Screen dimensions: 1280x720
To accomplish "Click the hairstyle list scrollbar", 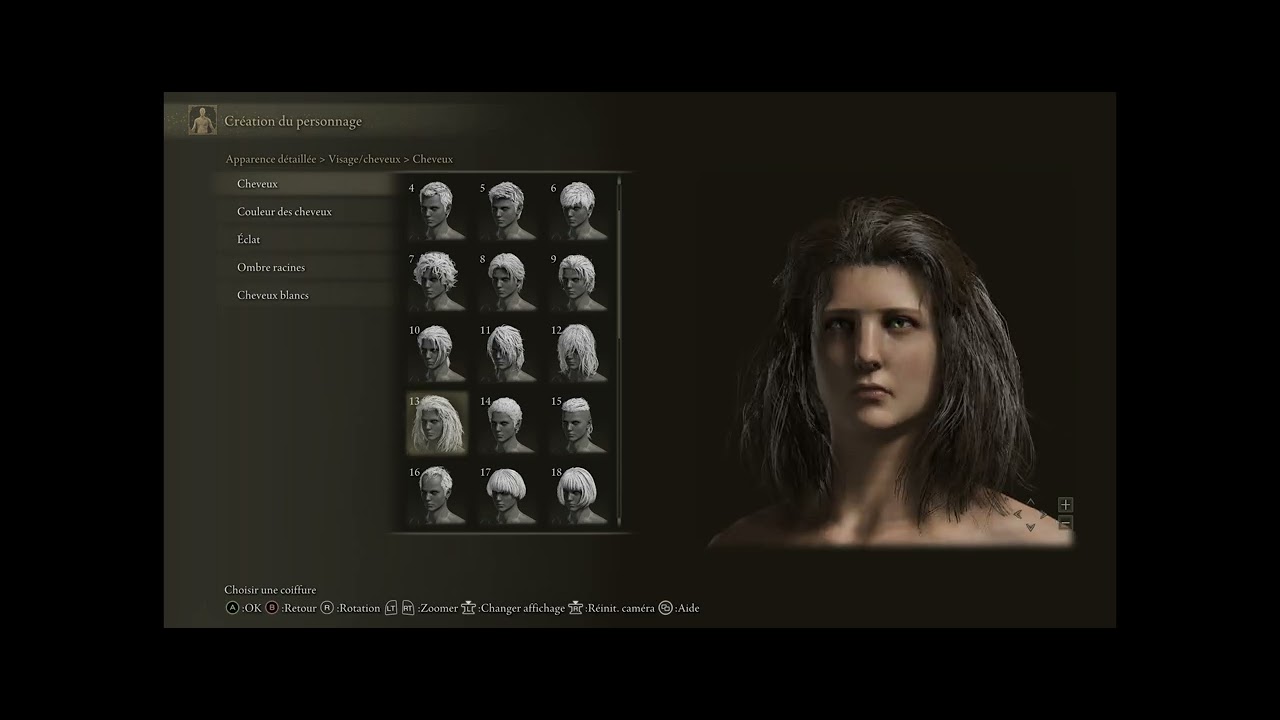I will 620,352.
